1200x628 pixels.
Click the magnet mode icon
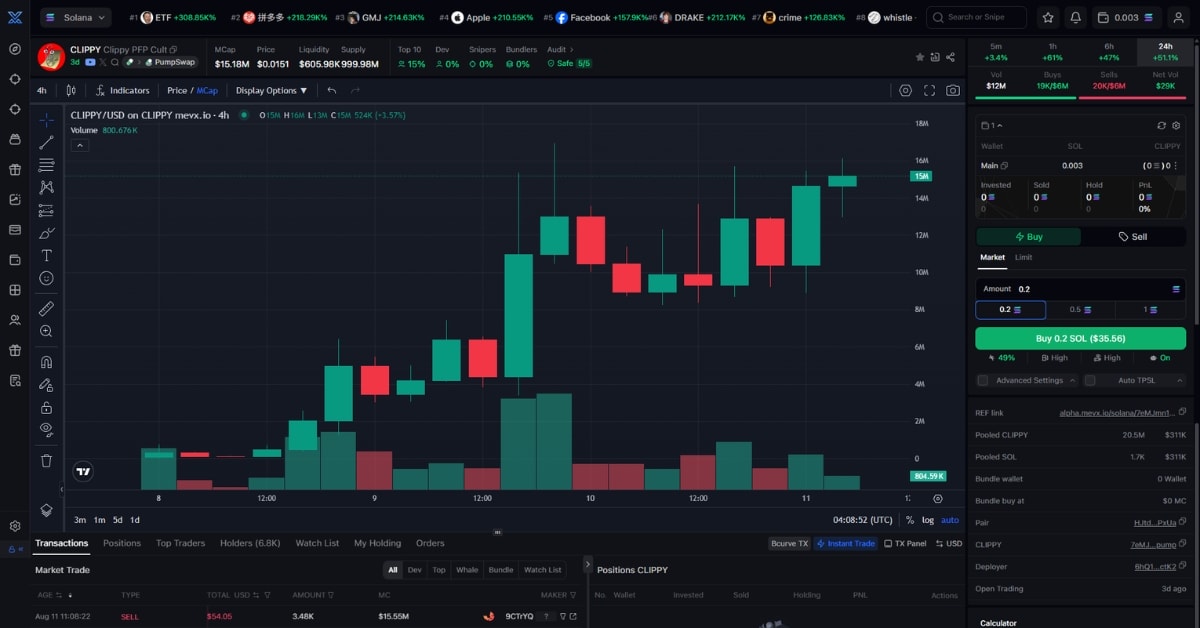pyautogui.click(x=46, y=362)
